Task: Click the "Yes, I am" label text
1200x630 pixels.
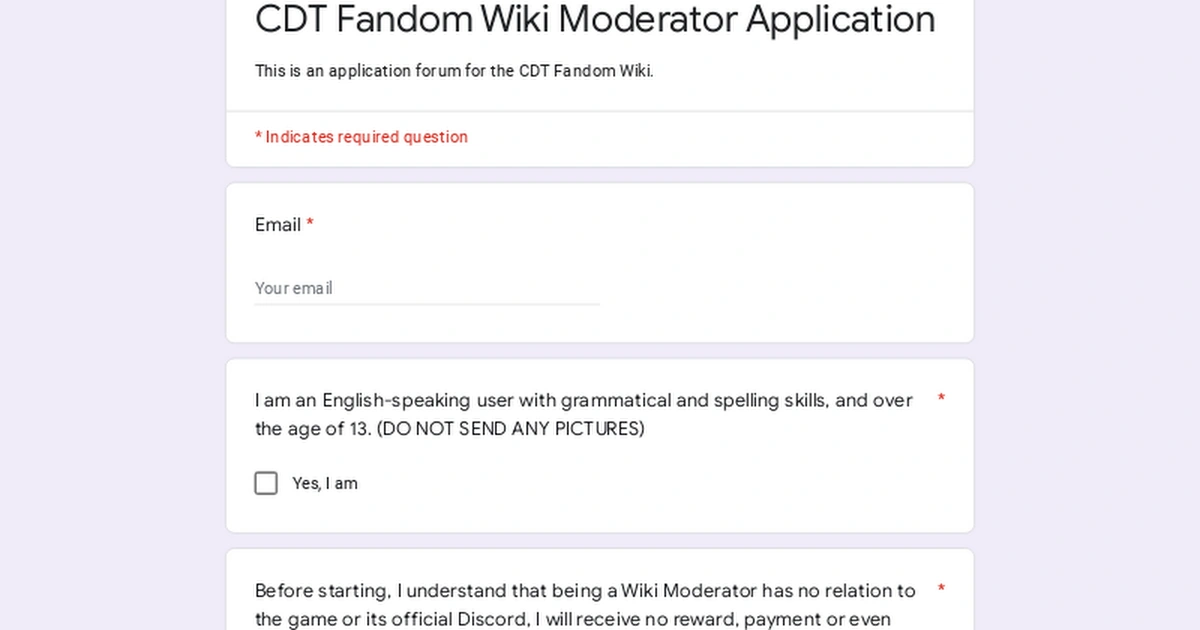Action: pos(323,483)
